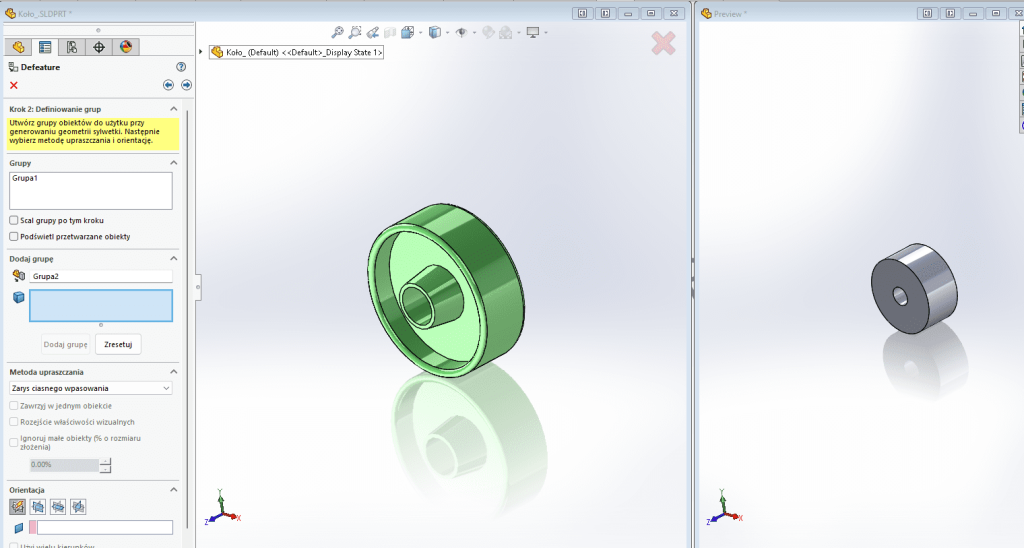Collapse the Orientacja section chevron
Image resolution: width=1024 pixels, height=548 pixels.
173,490
